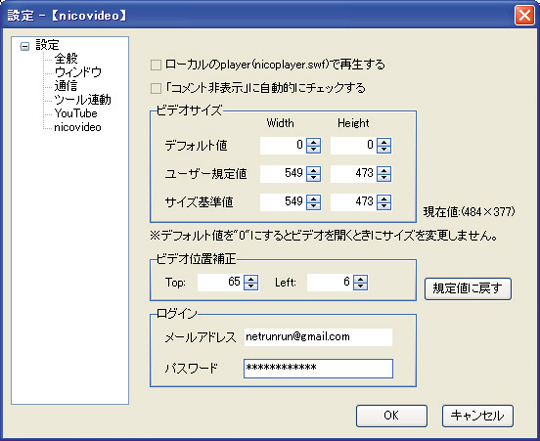Increase サイズ基準値 Width spinner up

point(313,198)
